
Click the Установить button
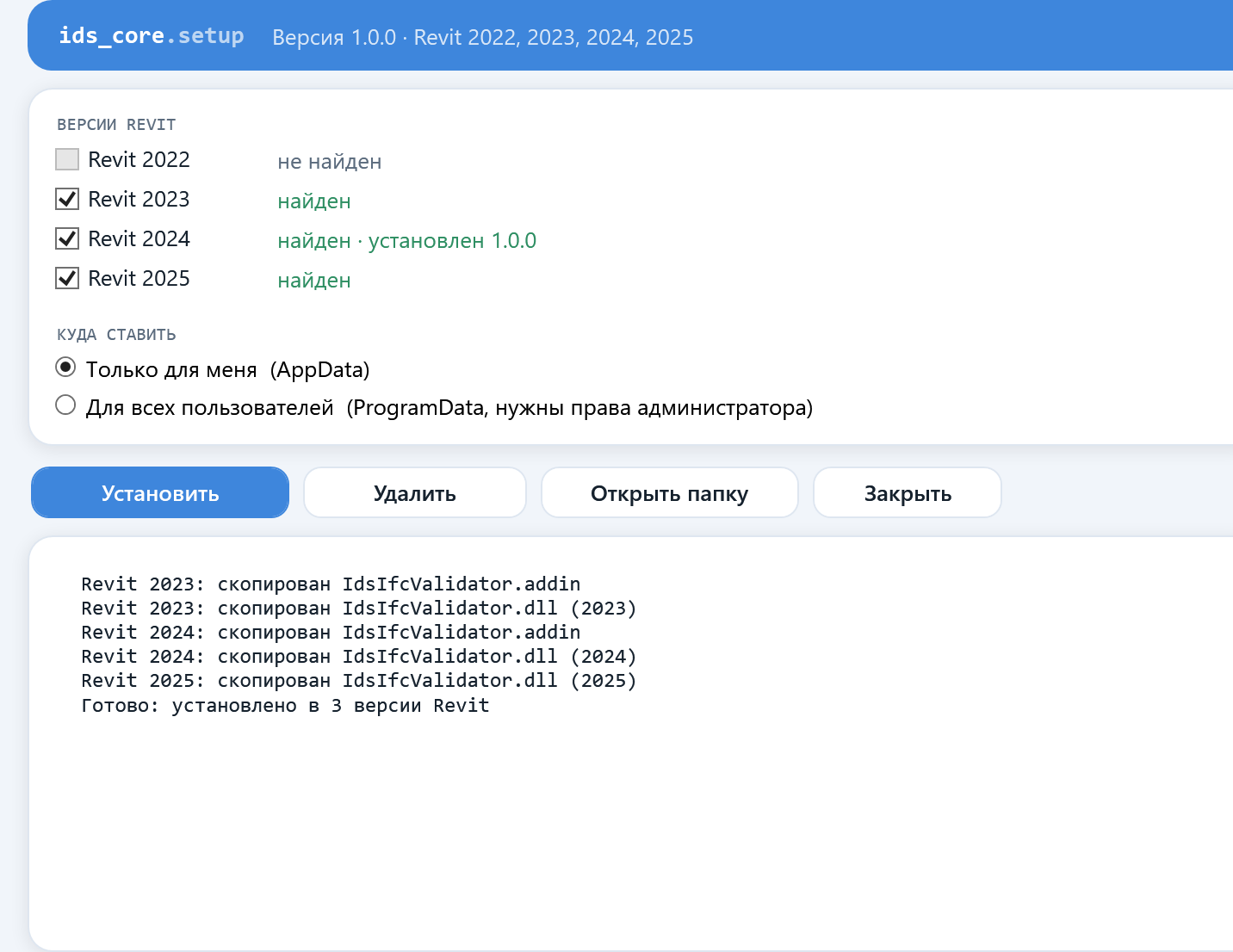point(160,492)
